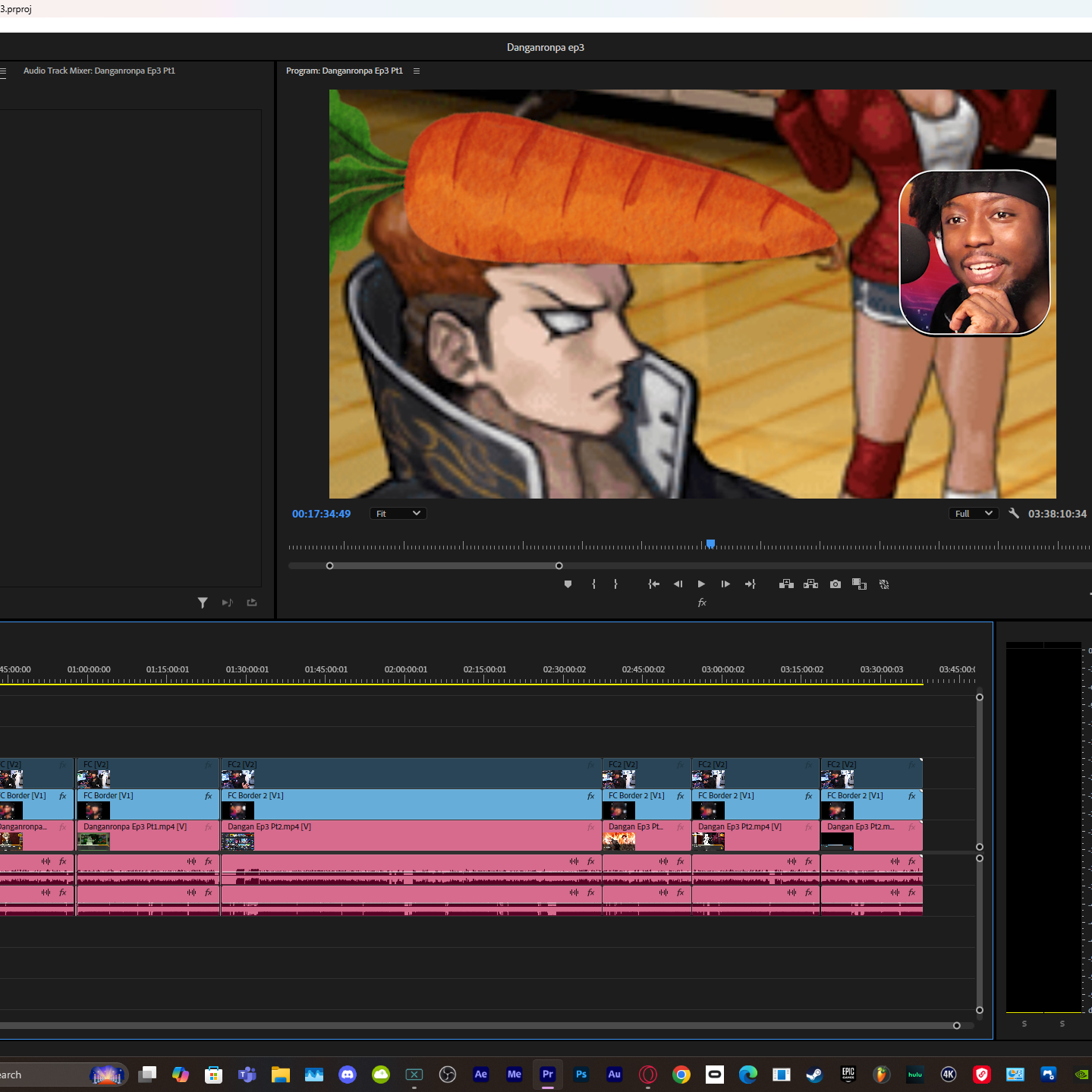Viewport: 1092px width, 1092px height.
Task: Click the play in-to-out icon in Audio Mixer
Action: (228, 603)
